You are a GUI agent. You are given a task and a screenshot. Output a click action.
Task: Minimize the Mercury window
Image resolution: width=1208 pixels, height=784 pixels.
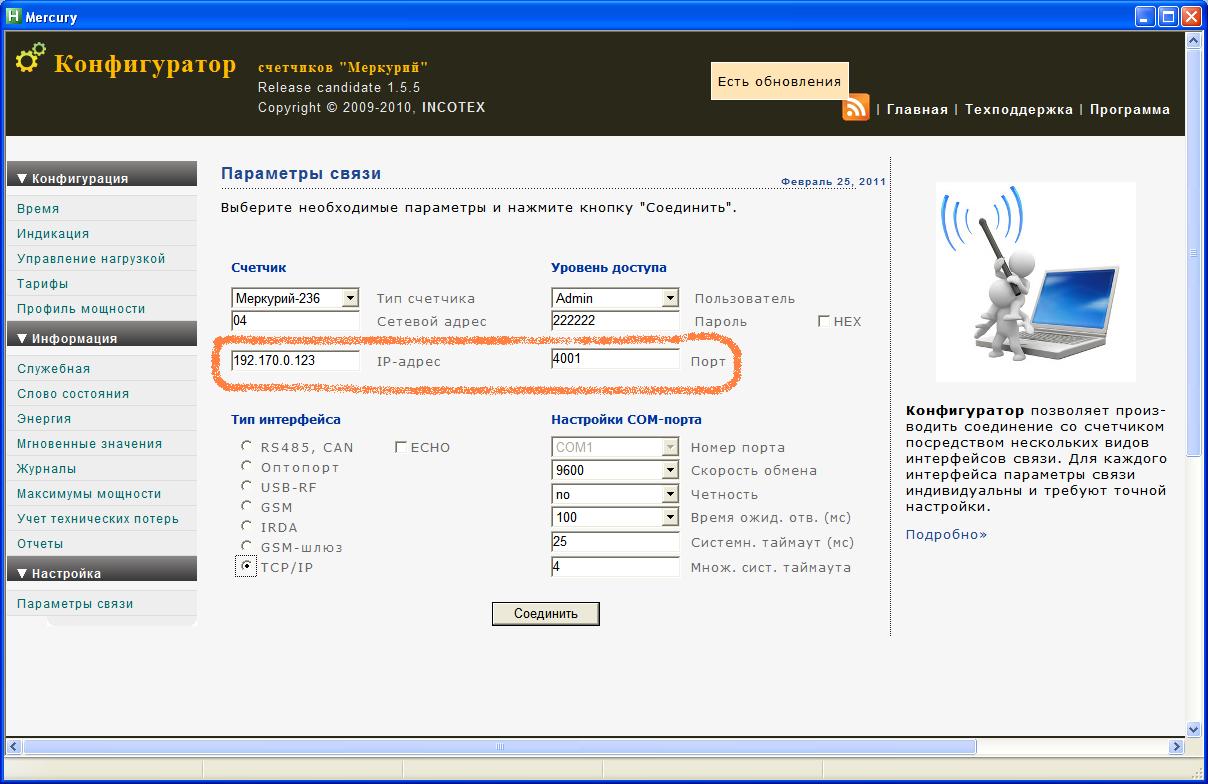1145,17
